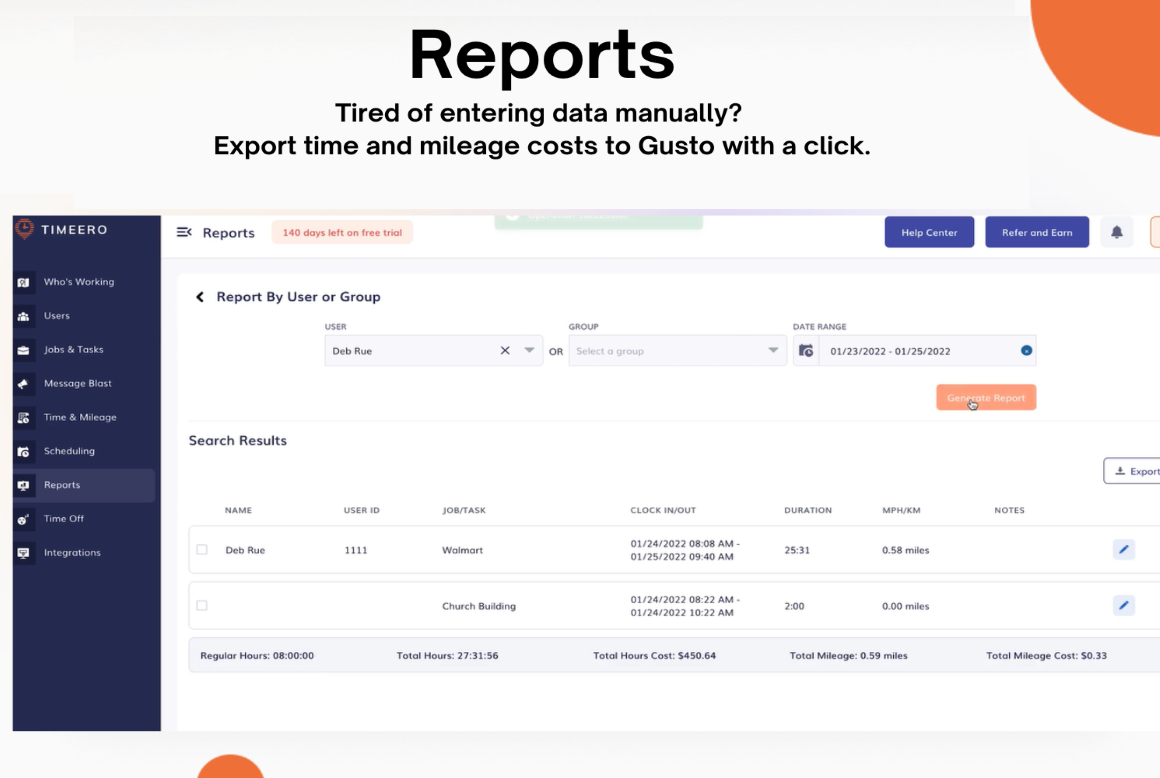Click the Who's Working sidebar icon

click(24, 283)
